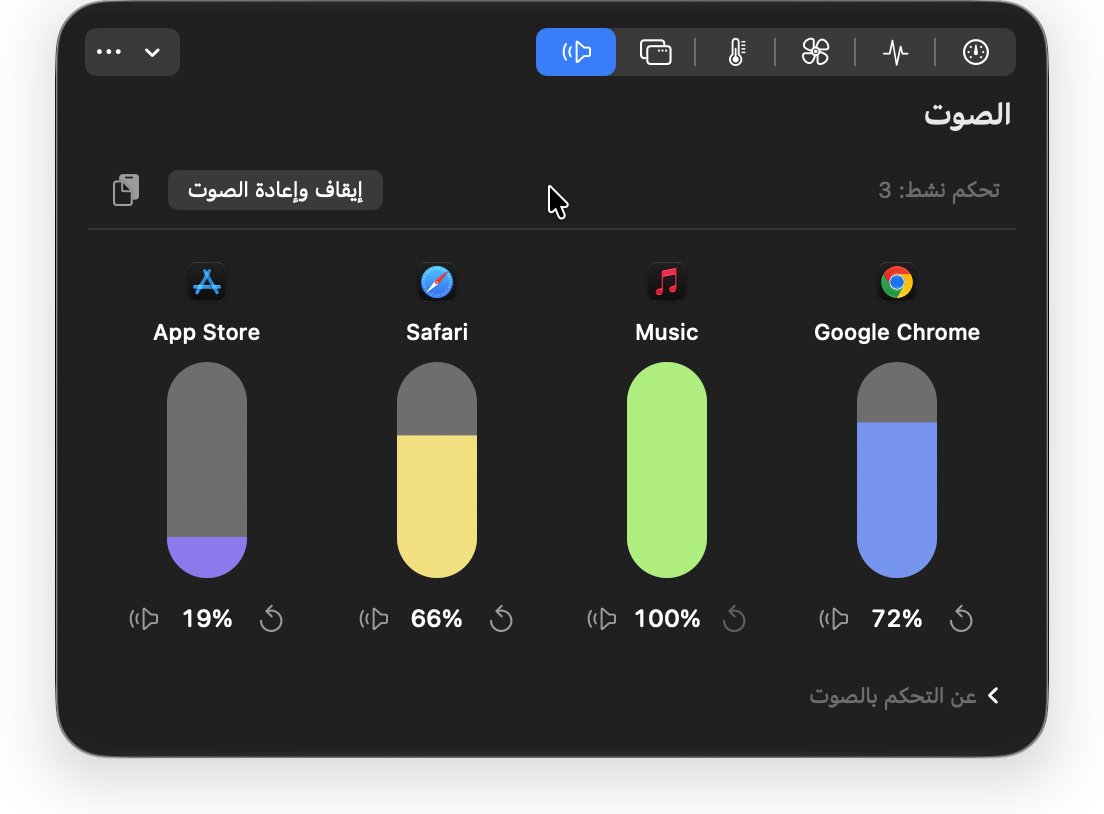The image size is (1104, 814).
Task: Reset Music volume with the revert arrow
Action: (x=734, y=619)
